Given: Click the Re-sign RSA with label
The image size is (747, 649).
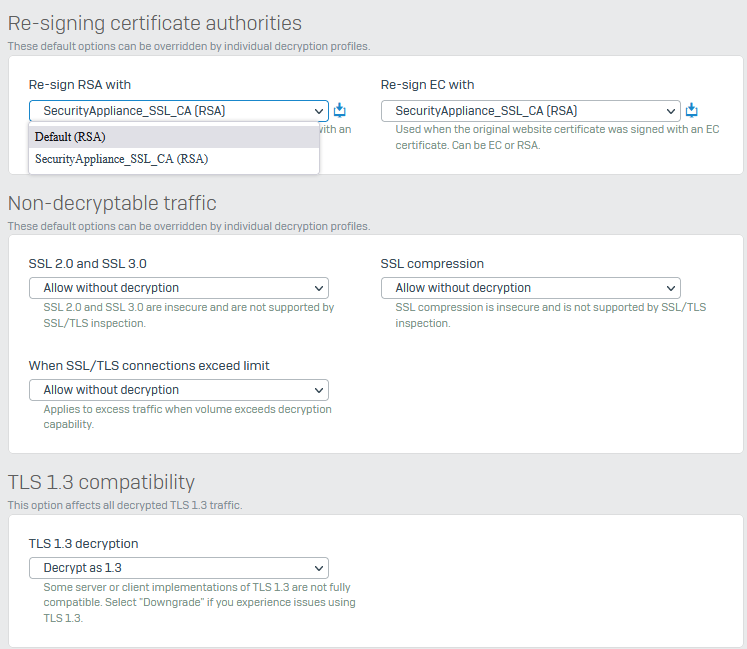Looking at the screenshot, I should point(80,85).
